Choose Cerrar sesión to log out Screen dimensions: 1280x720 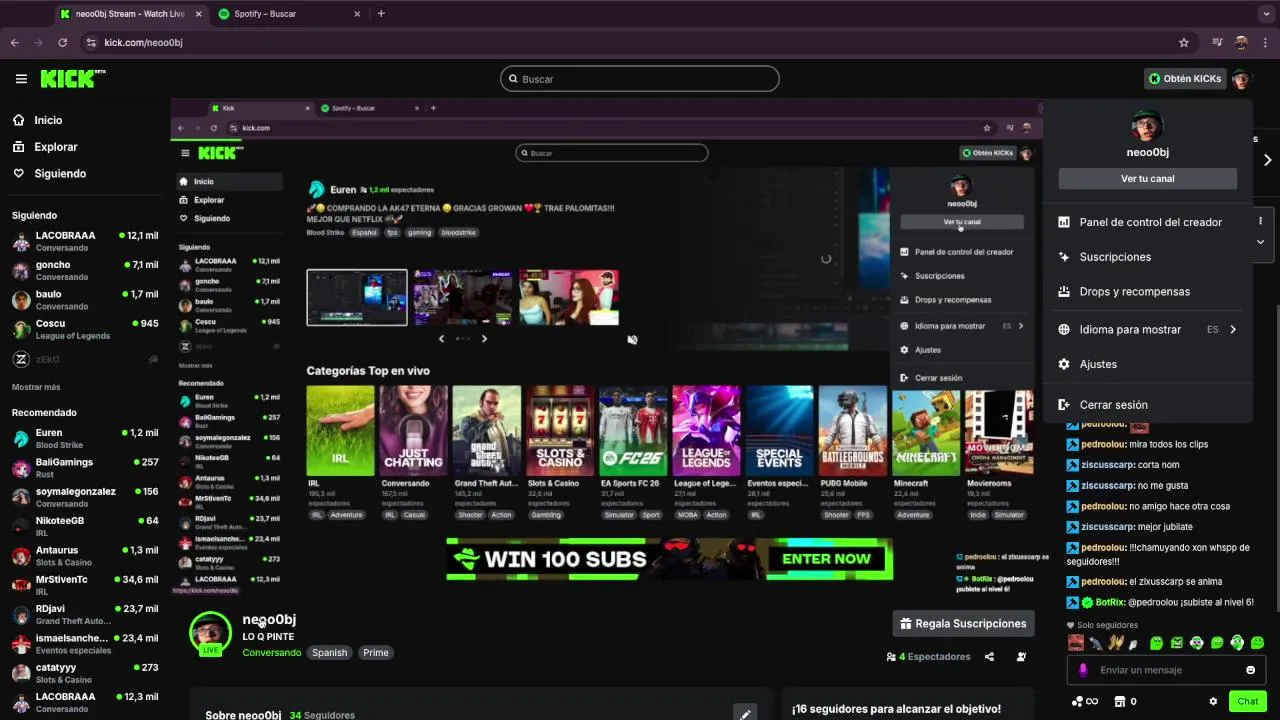(1147, 405)
